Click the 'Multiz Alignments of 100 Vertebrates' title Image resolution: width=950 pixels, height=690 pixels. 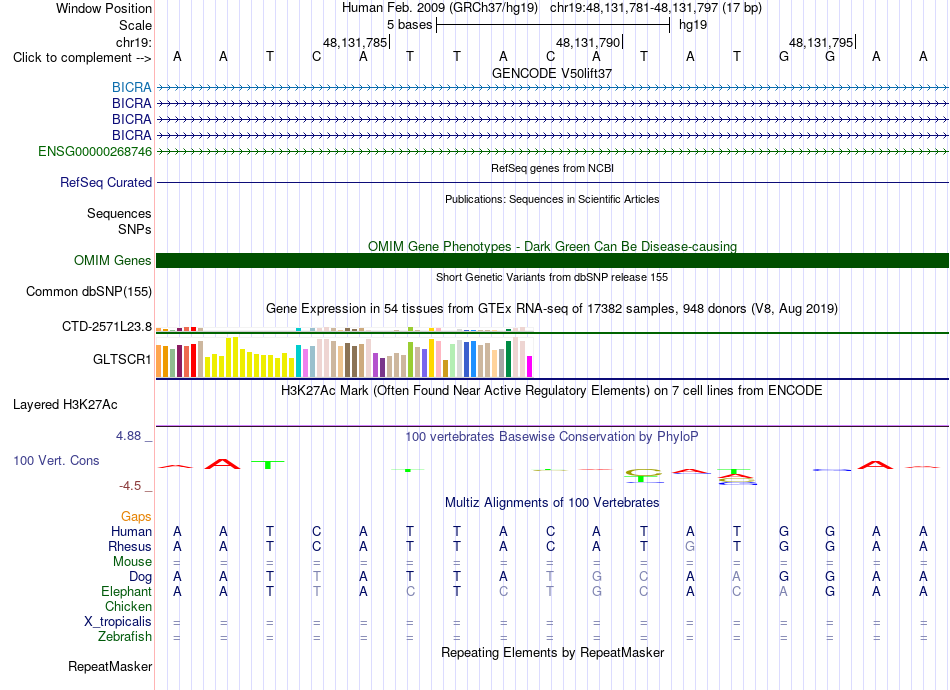coord(552,503)
